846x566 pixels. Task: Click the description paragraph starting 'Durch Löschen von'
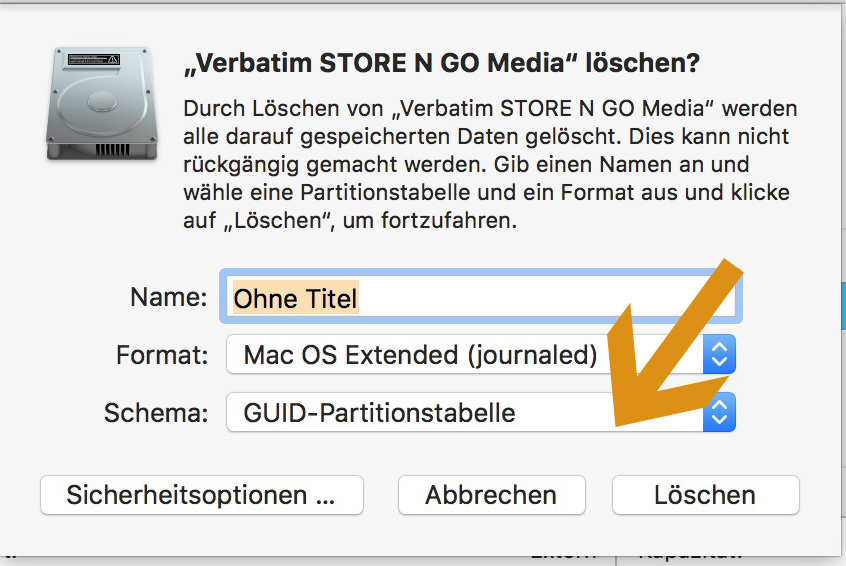click(x=490, y=165)
